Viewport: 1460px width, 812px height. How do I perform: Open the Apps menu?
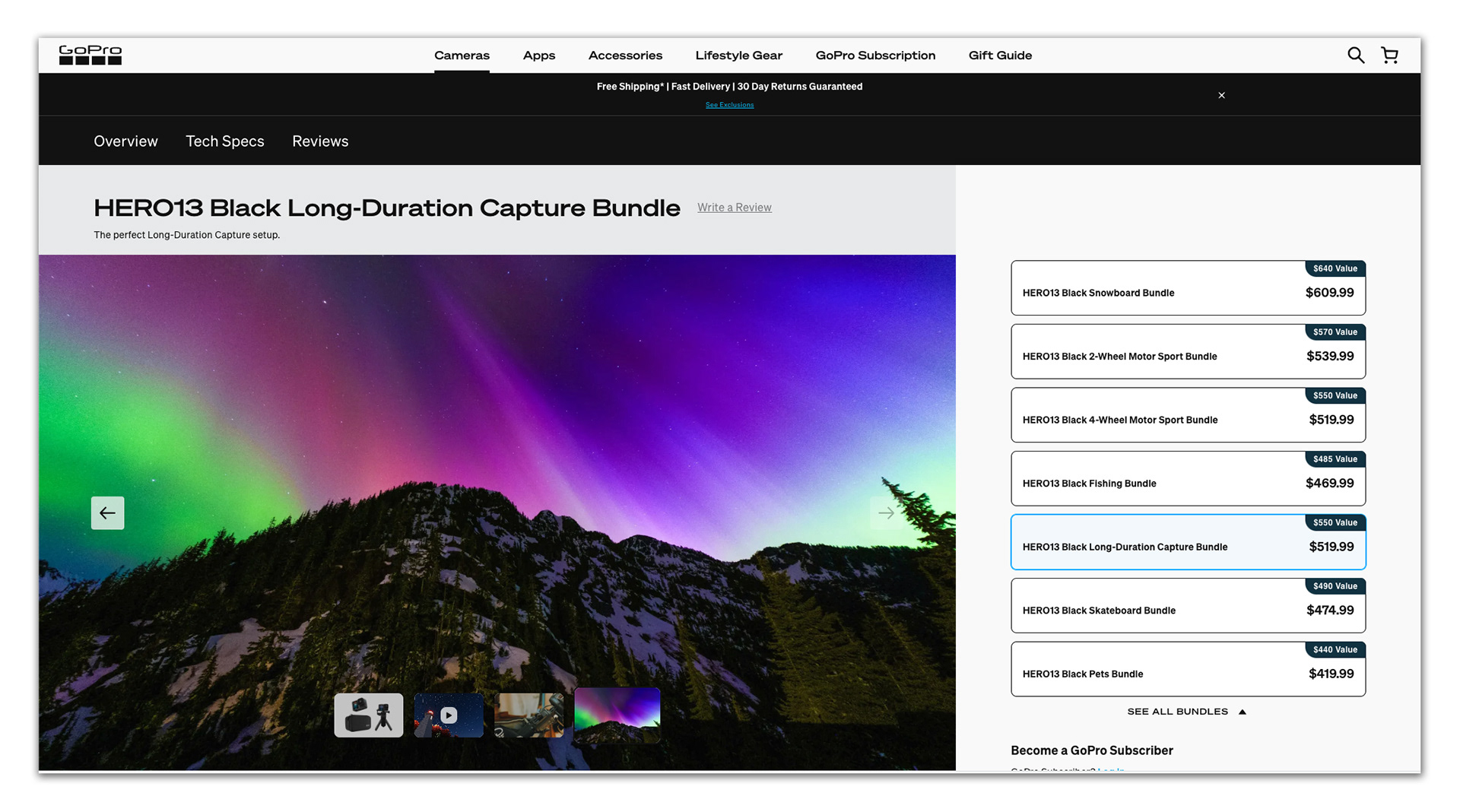(x=539, y=56)
